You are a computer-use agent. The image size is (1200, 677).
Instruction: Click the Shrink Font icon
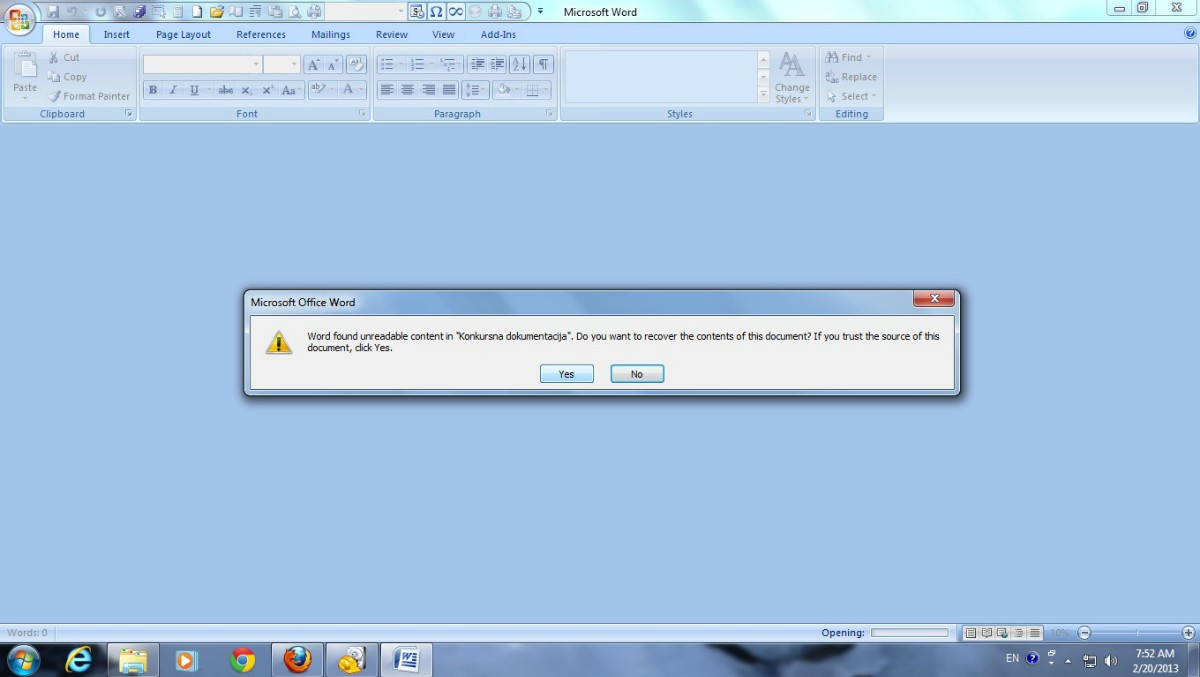tap(333, 64)
